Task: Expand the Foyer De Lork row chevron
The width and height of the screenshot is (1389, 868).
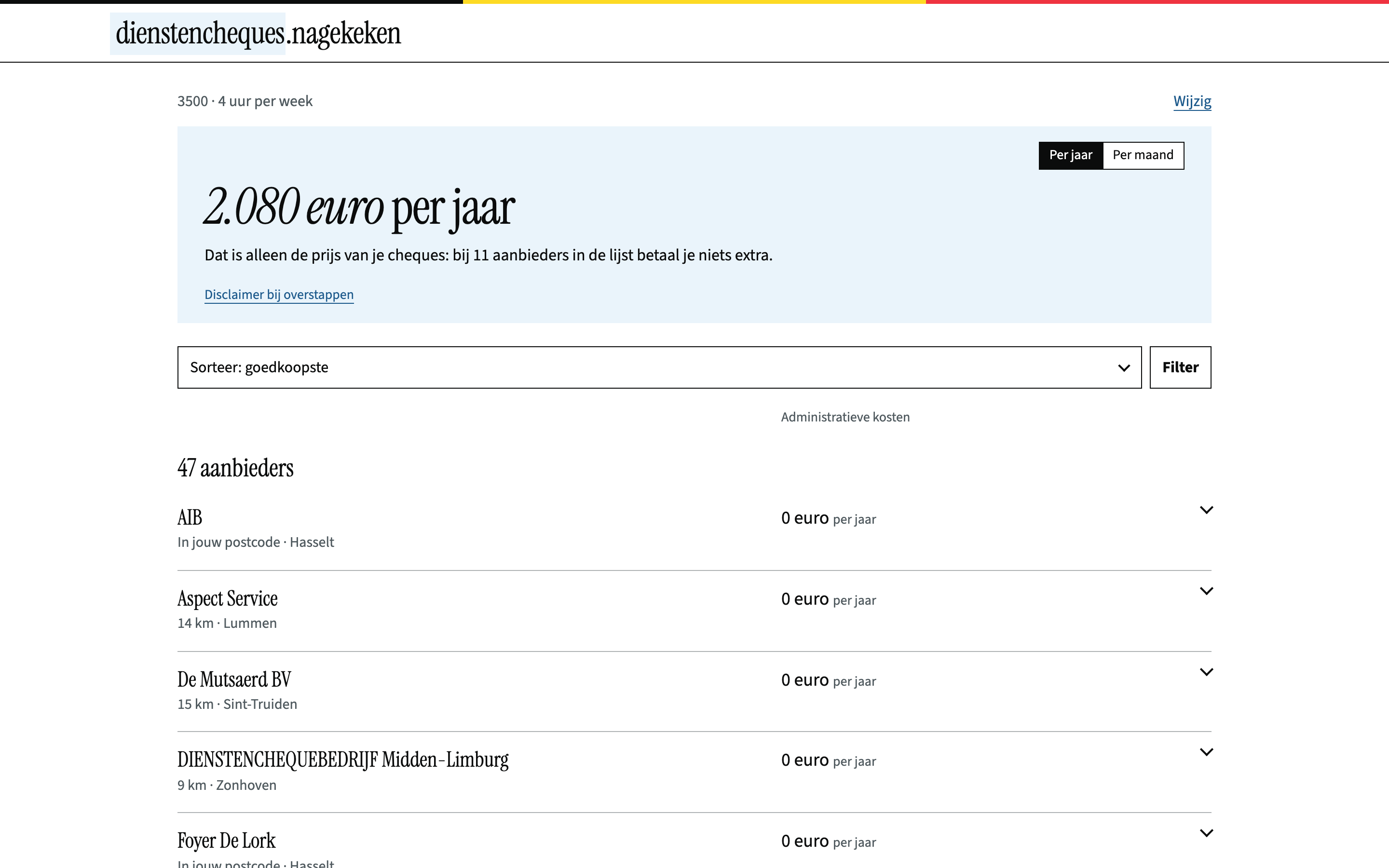Action: 1206,833
